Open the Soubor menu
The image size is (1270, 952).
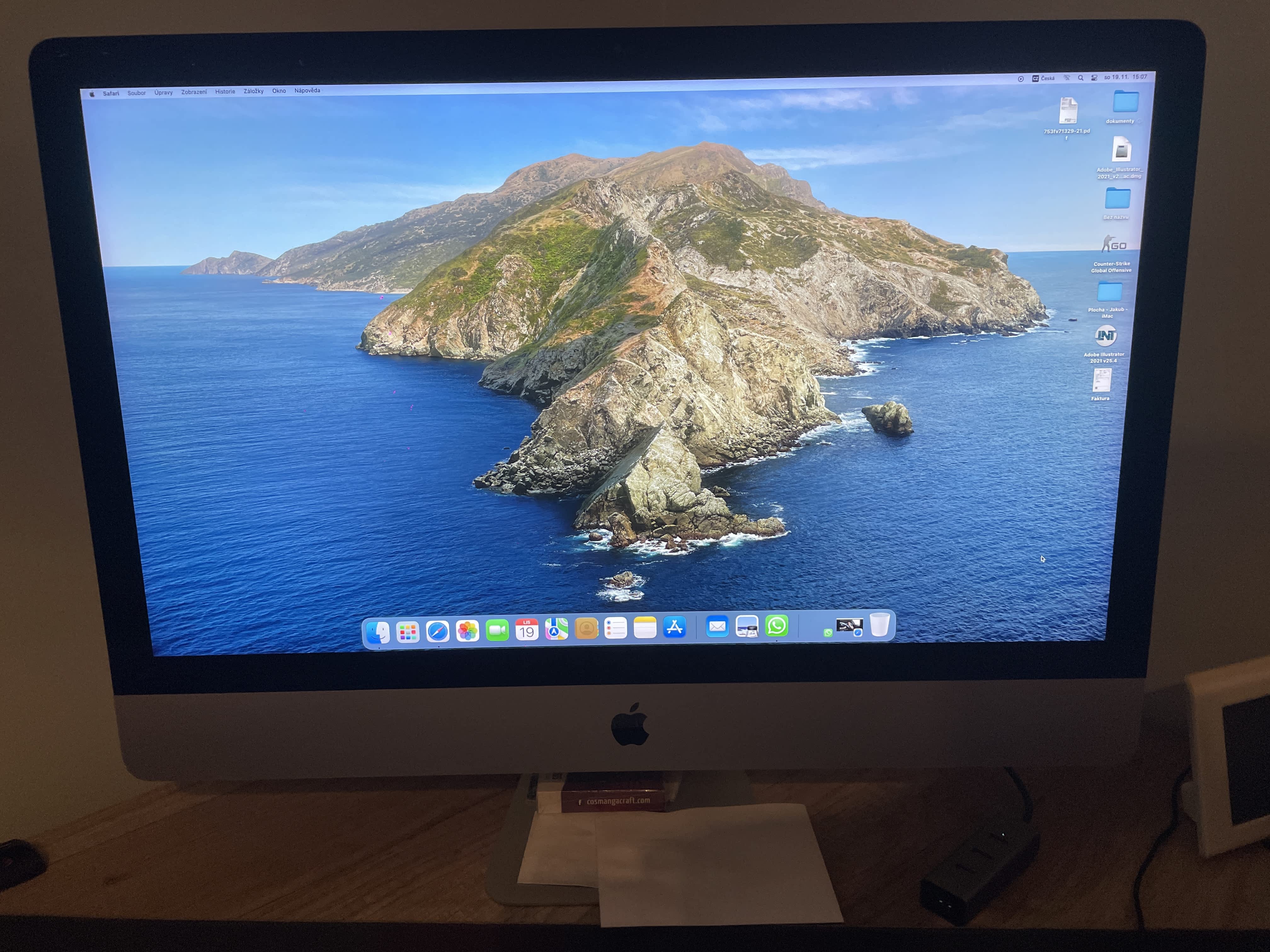tap(137, 93)
